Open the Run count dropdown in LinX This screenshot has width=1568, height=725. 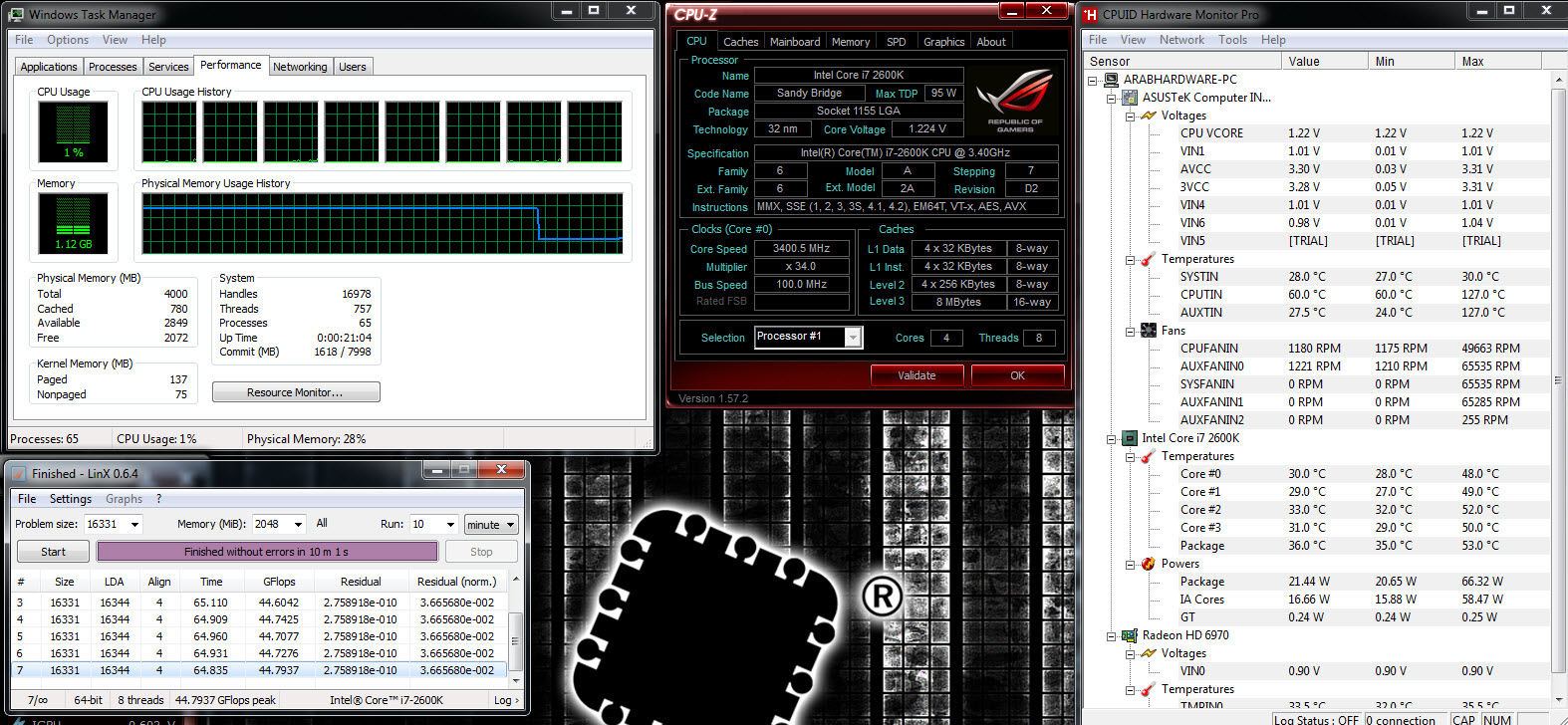pyautogui.click(x=450, y=525)
